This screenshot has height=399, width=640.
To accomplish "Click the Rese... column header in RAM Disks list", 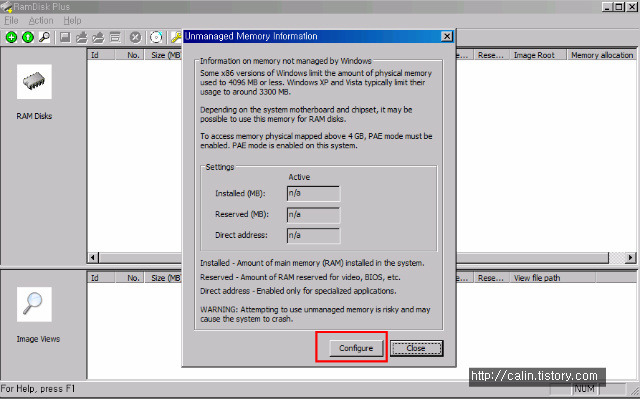I will click(491, 55).
